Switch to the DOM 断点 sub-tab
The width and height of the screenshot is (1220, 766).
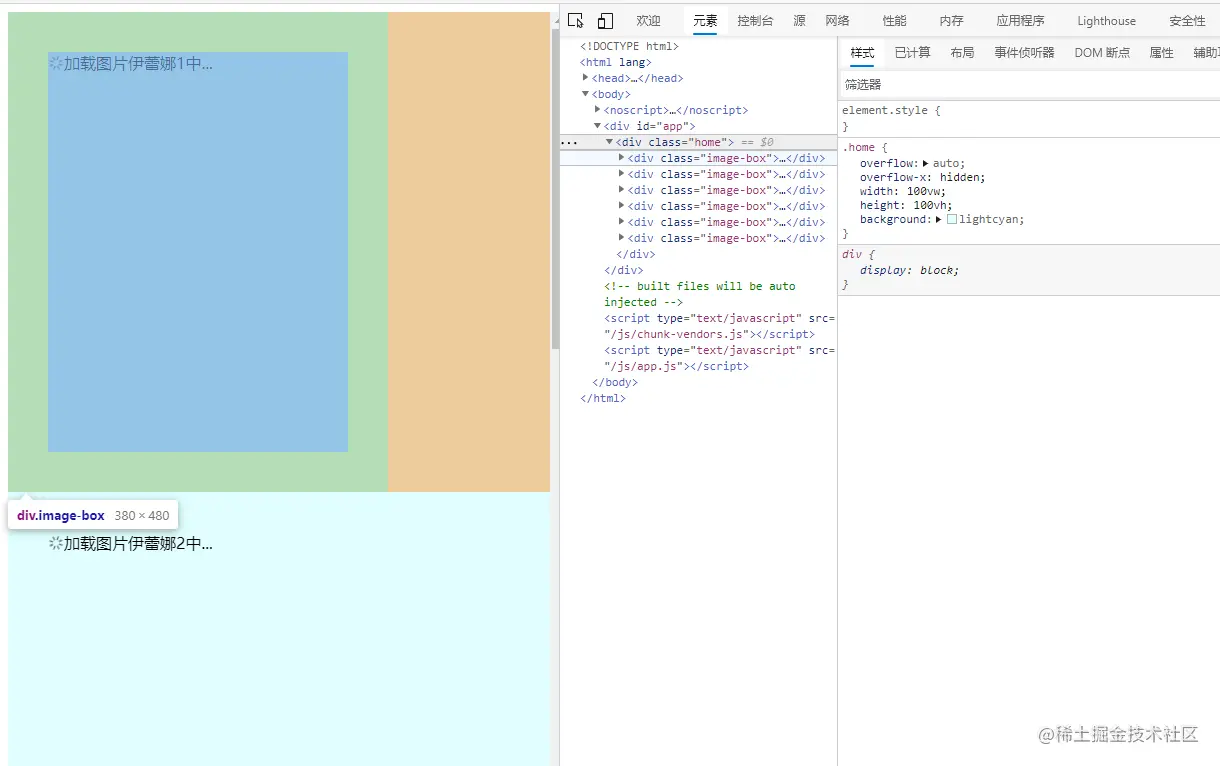(1102, 53)
